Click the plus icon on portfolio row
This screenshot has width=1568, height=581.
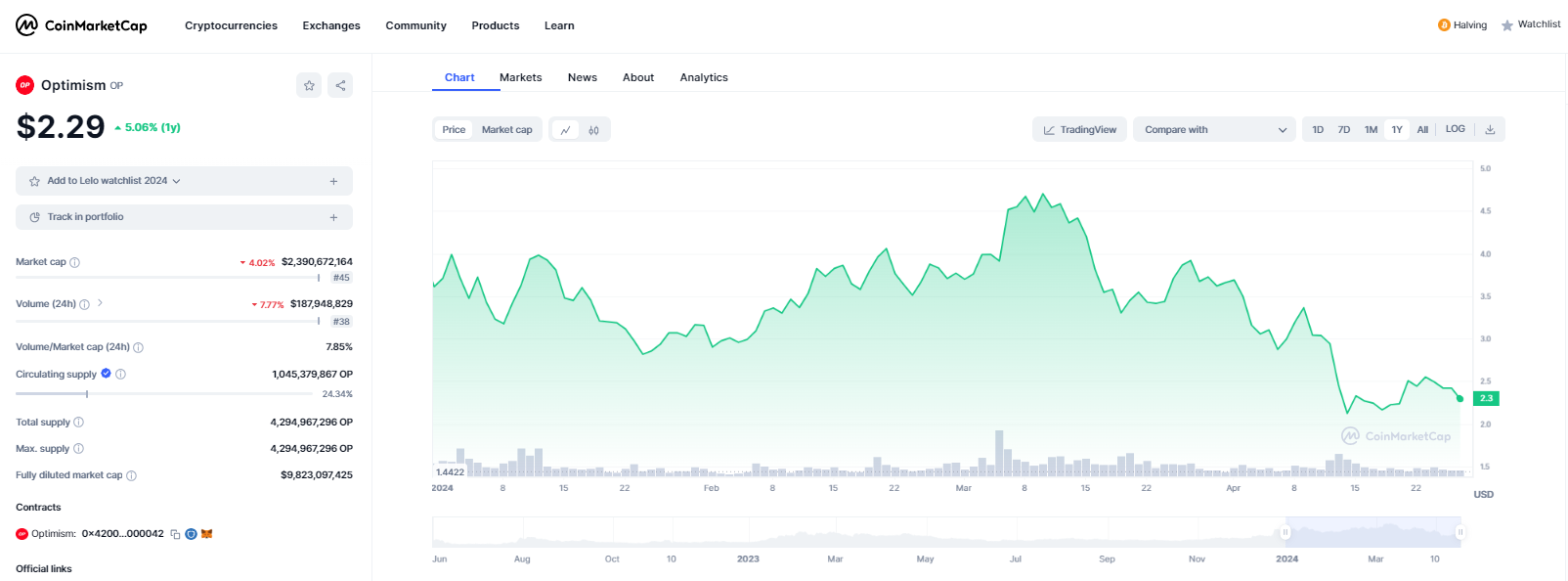[x=333, y=217]
